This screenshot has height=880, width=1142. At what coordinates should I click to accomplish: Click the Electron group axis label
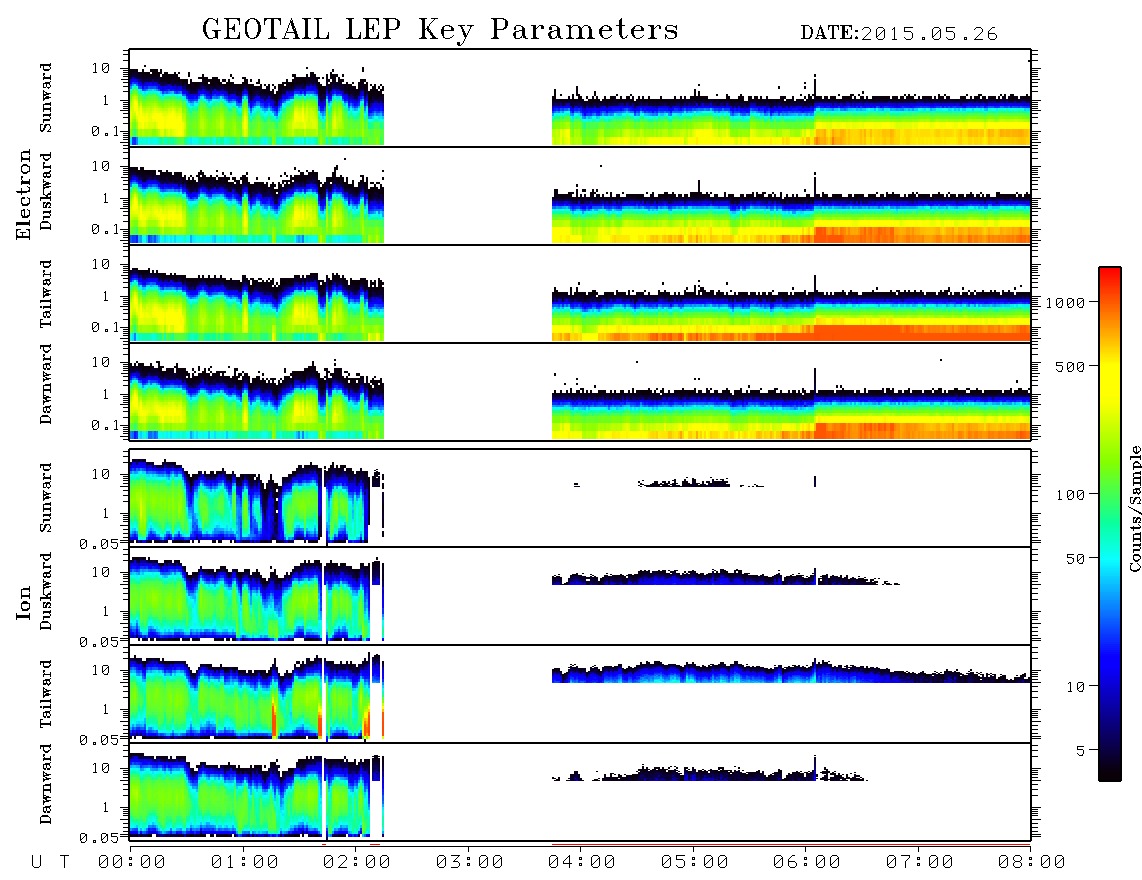(23, 194)
